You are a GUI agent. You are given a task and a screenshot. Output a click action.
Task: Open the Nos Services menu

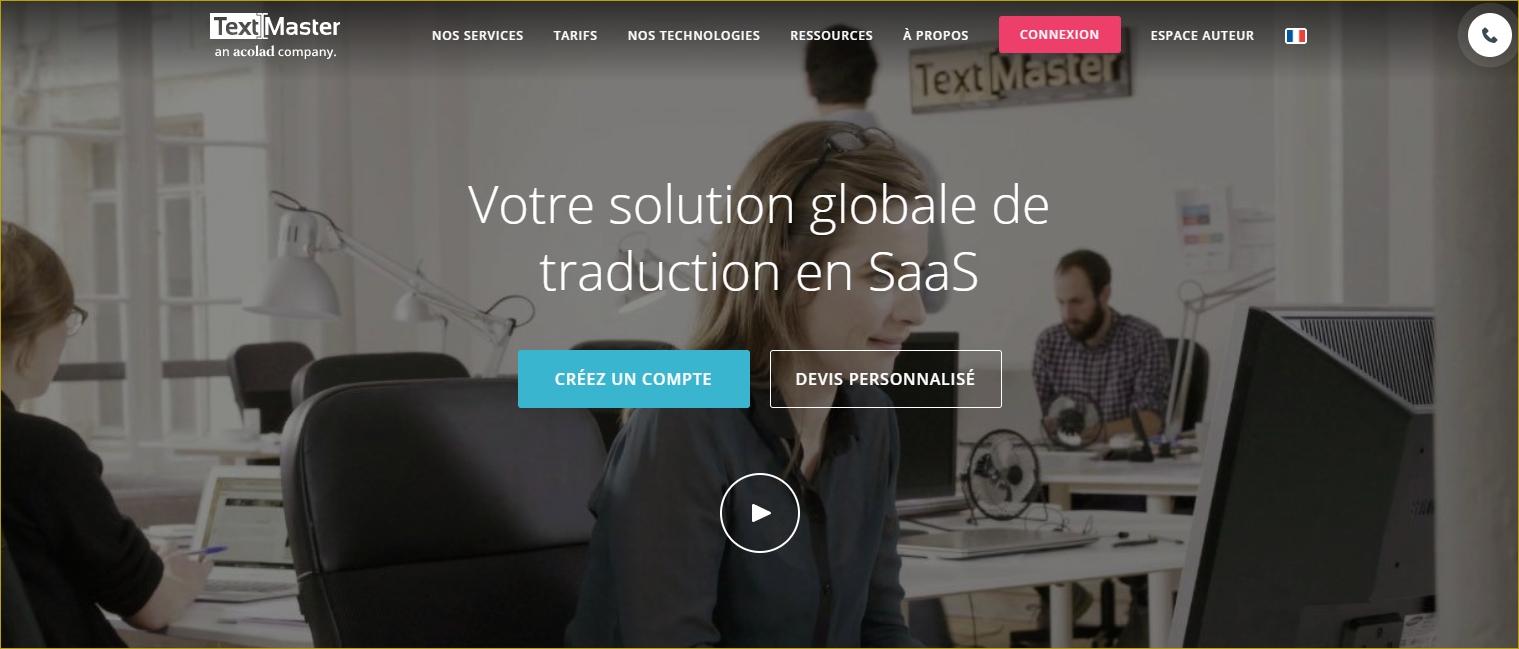(477, 35)
